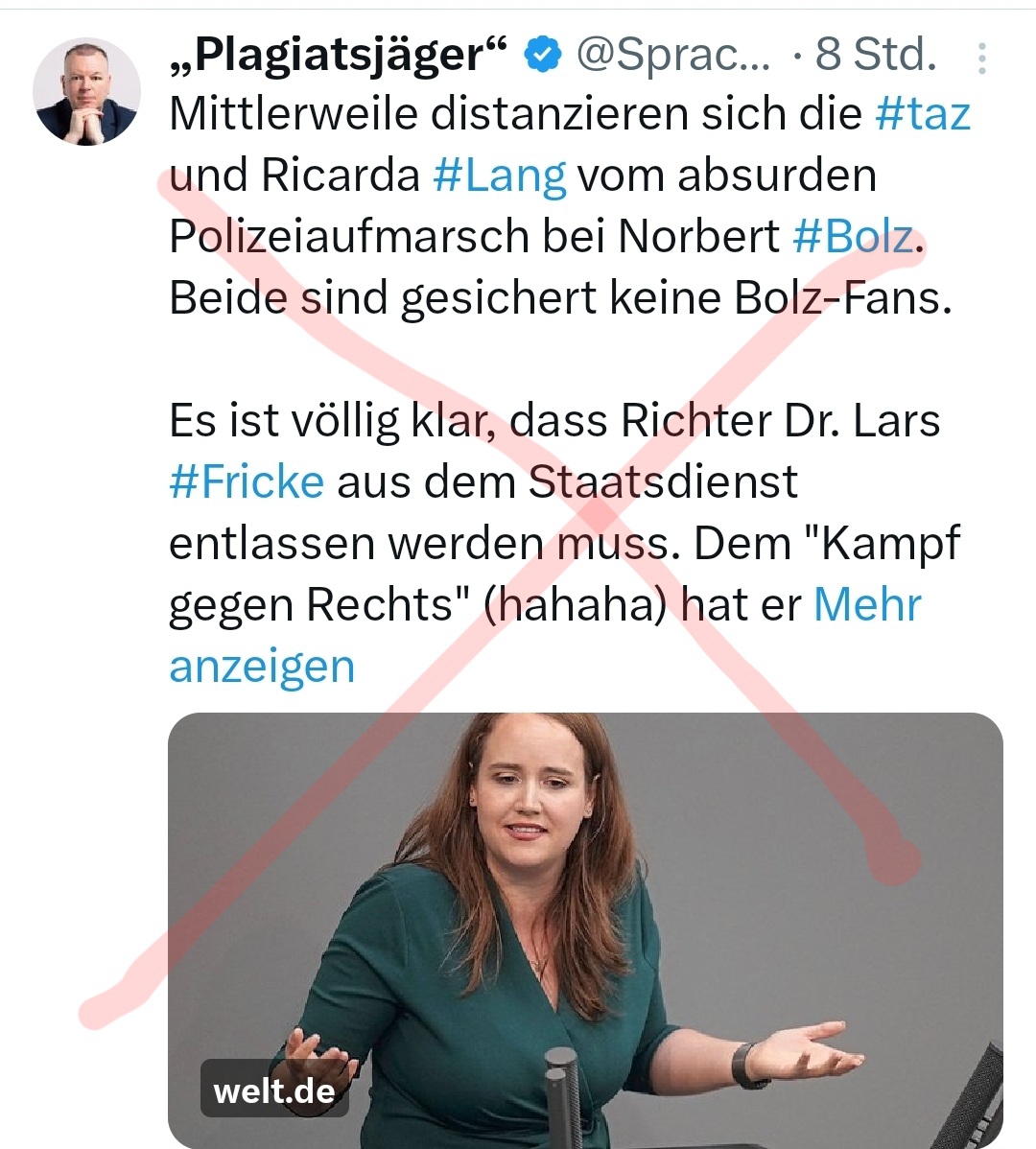
Task: Expand the tweet with Mehr anzeigen
Action: 545,635
